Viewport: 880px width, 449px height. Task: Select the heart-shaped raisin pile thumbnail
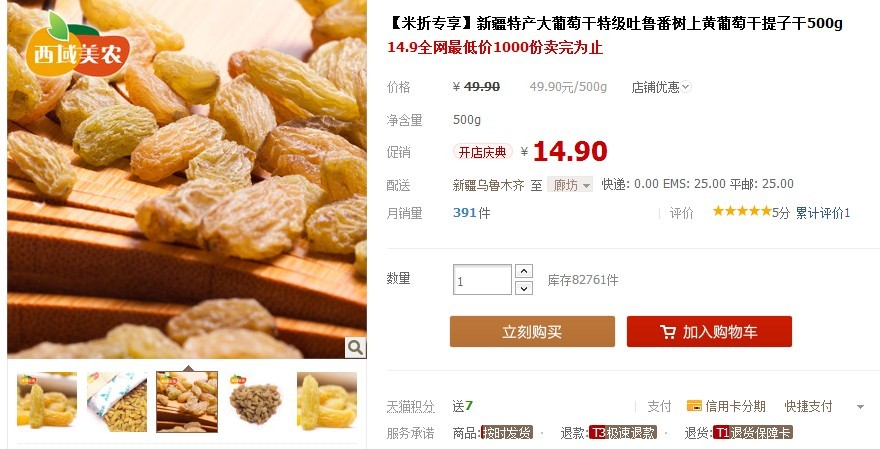(x=256, y=402)
